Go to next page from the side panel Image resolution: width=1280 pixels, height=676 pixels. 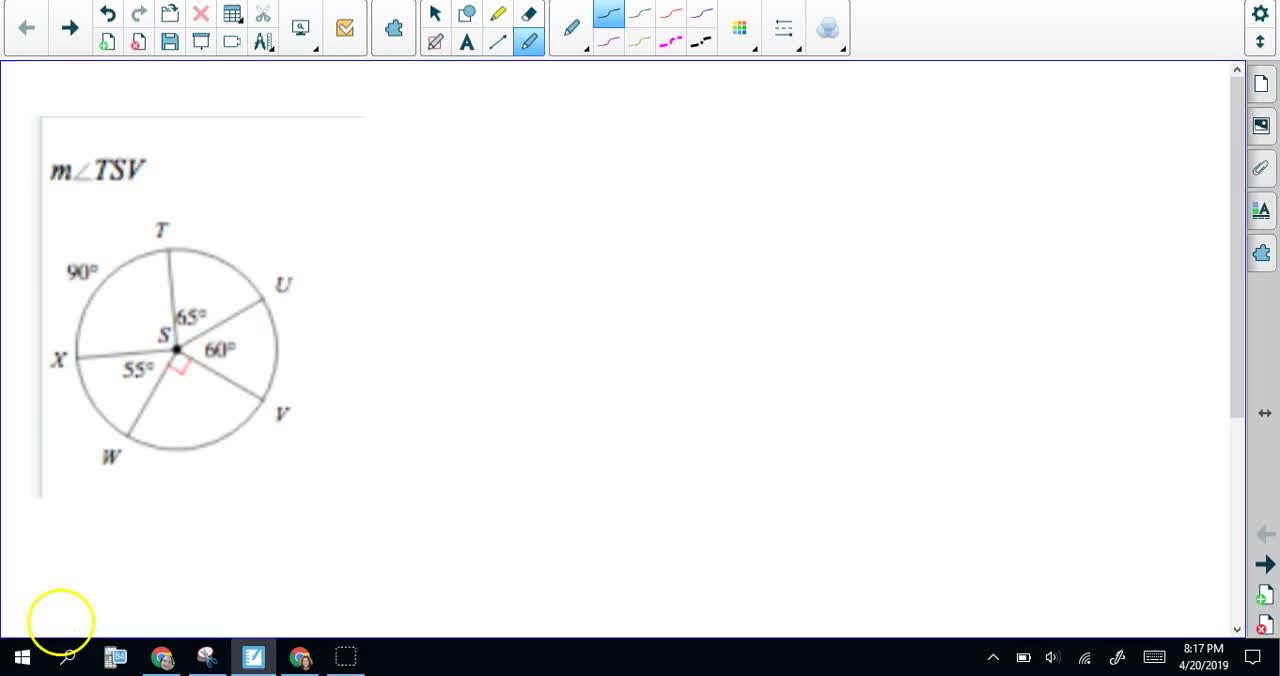point(1264,565)
